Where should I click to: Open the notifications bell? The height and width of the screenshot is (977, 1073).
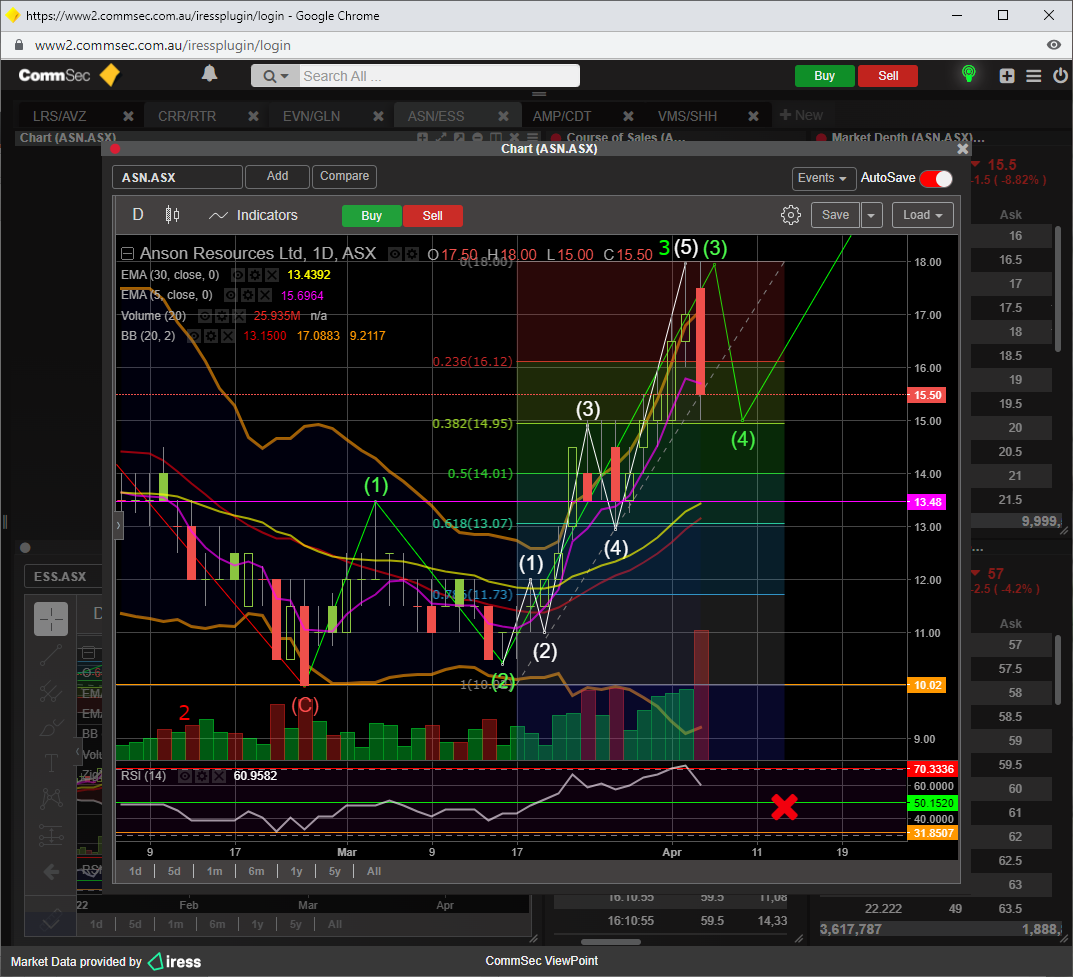pyautogui.click(x=209, y=74)
